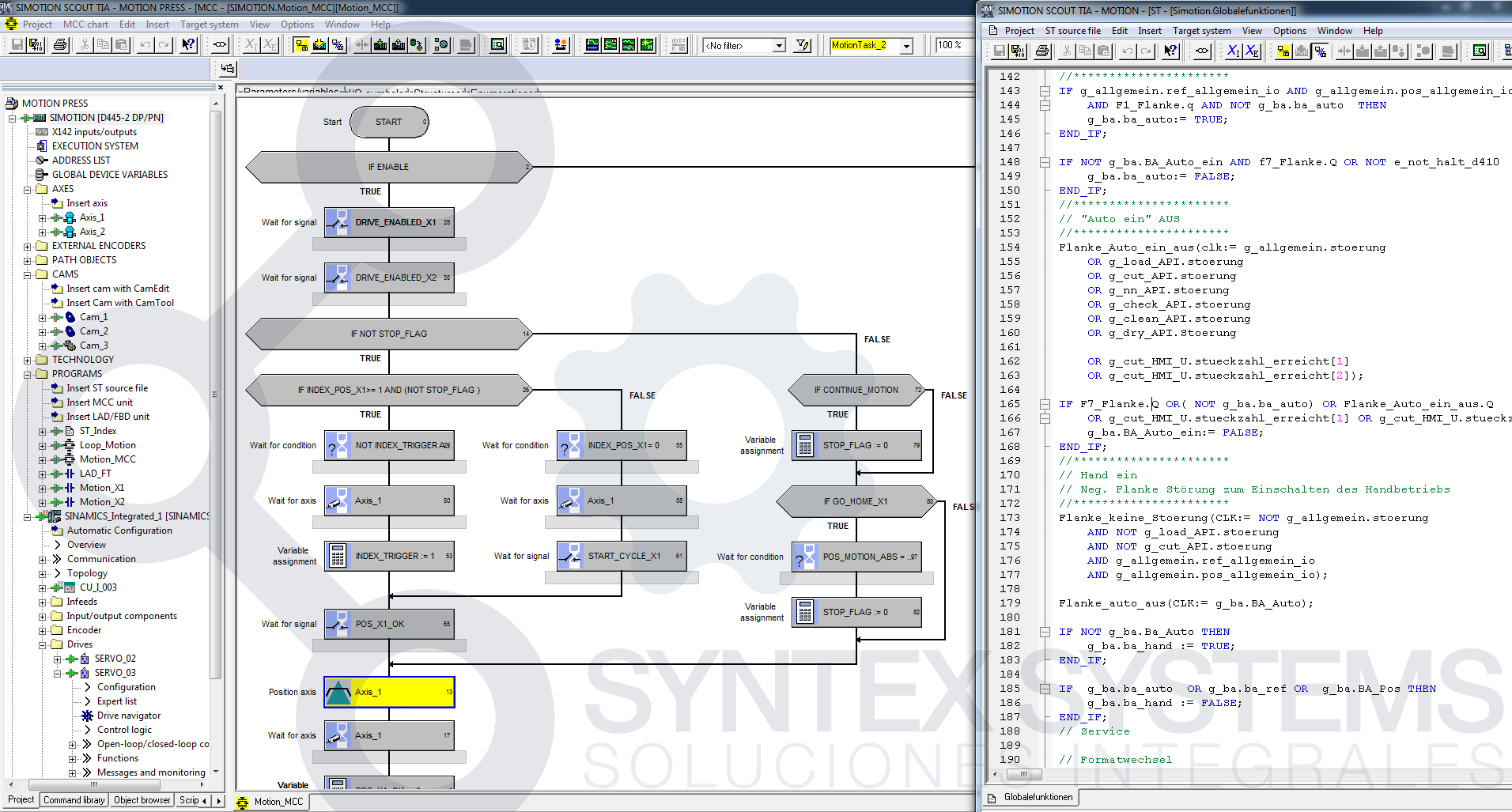Viewport: 1512px width, 812px height.
Task: Click the glasses monitor icon in MCC toolbar
Action: pyautogui.click(x=220, y=45)
